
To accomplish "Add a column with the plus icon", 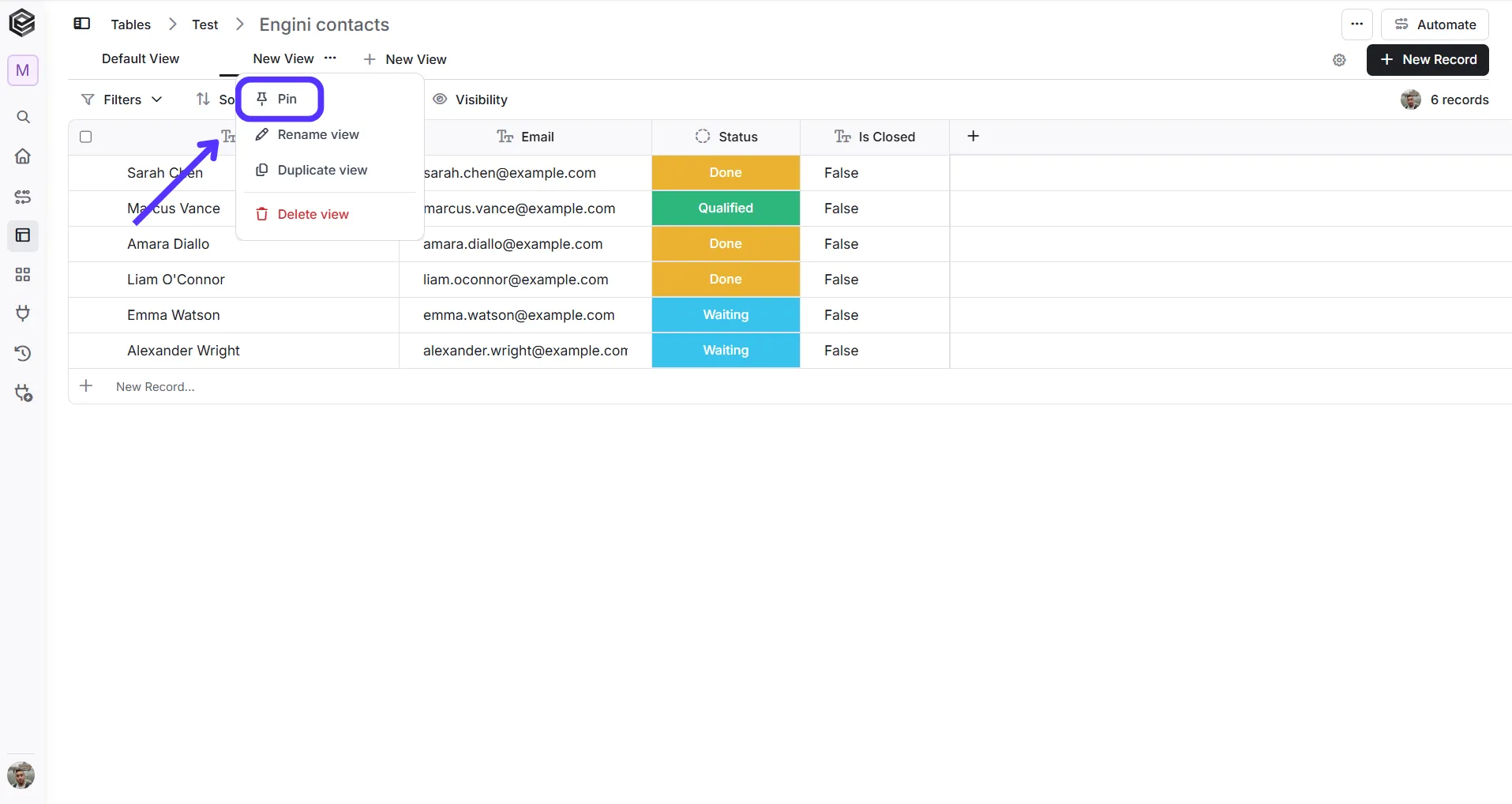I will pyautogui.click(x=974, y=136).
